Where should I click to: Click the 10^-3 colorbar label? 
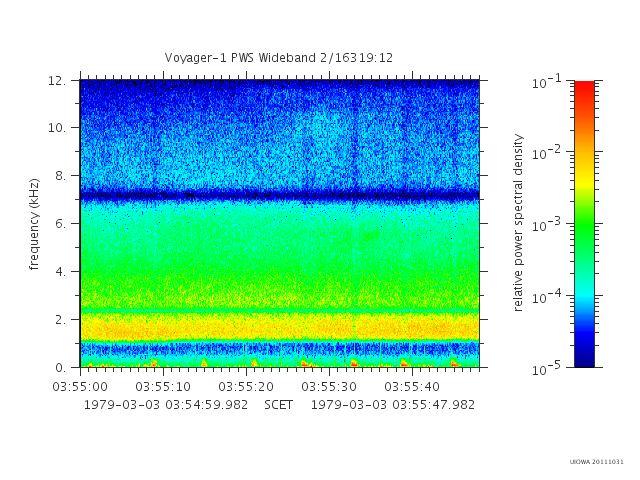547,224
